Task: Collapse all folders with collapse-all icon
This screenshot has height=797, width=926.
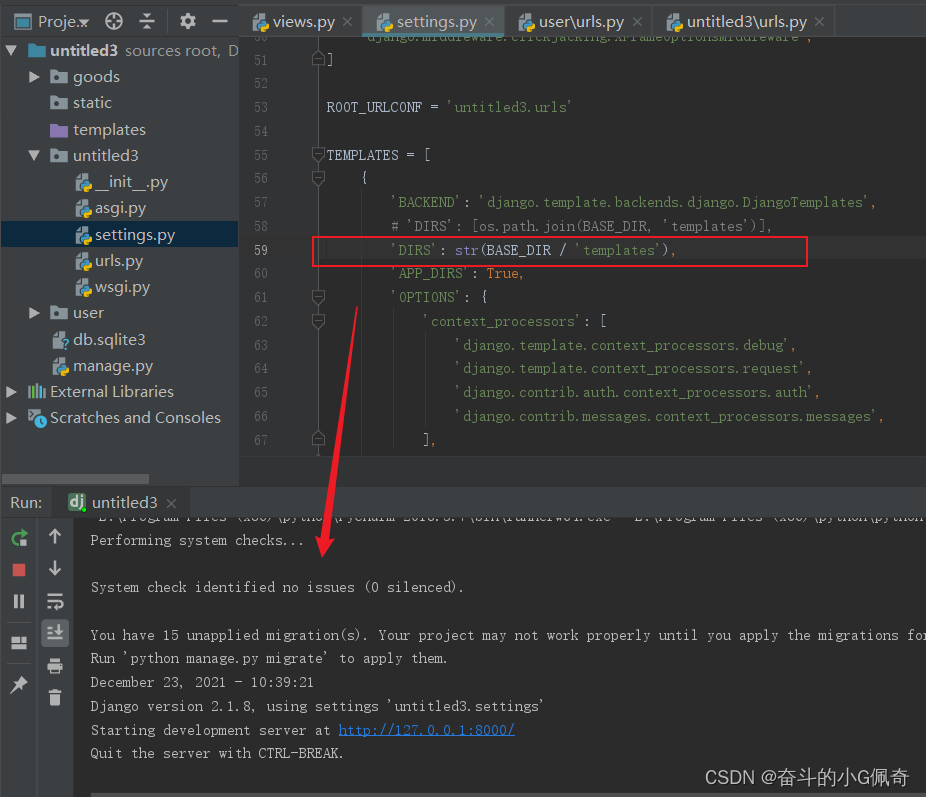Action: pos(147,20)
